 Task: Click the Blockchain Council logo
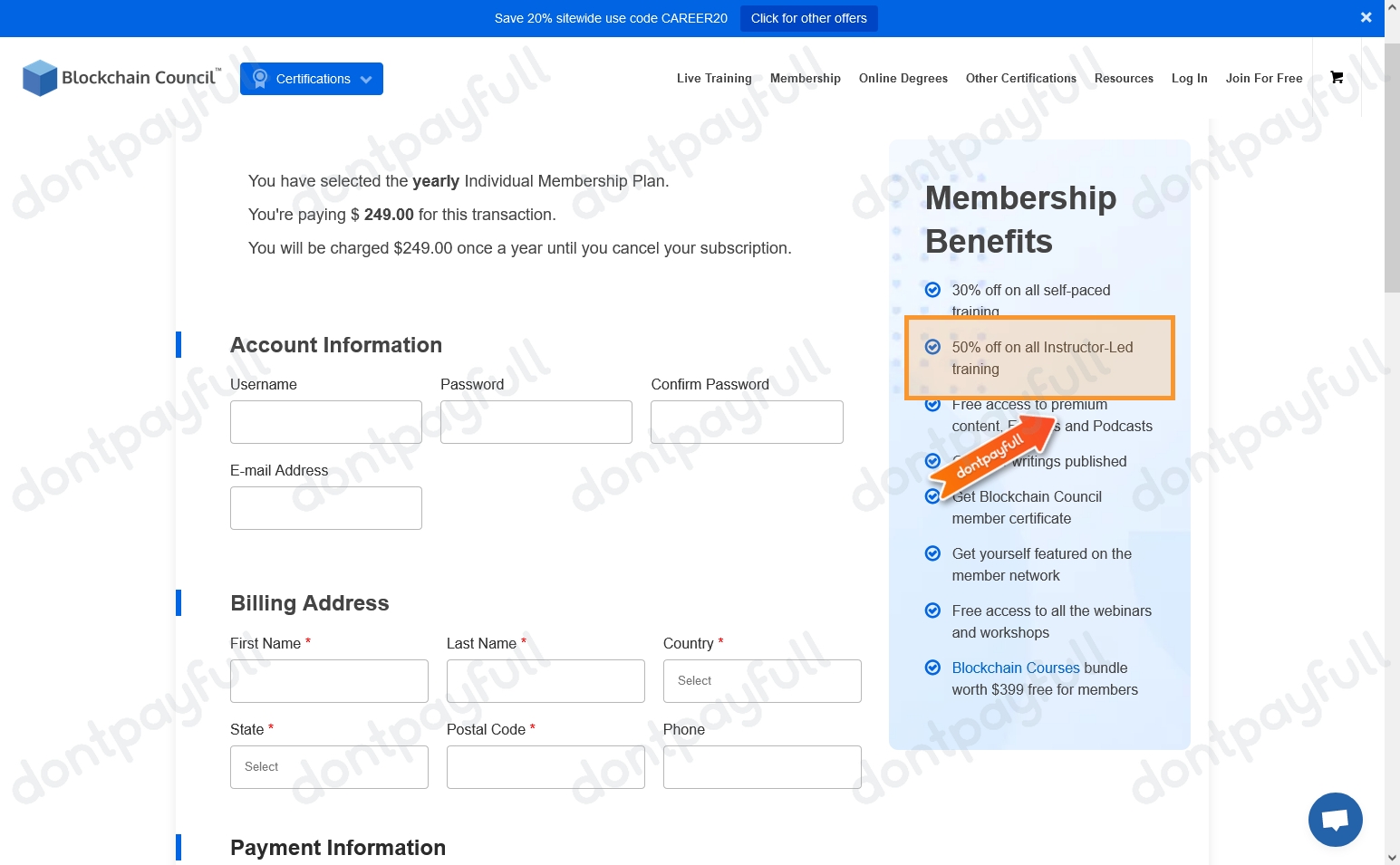pyautogui.click(x=121, y=78)
